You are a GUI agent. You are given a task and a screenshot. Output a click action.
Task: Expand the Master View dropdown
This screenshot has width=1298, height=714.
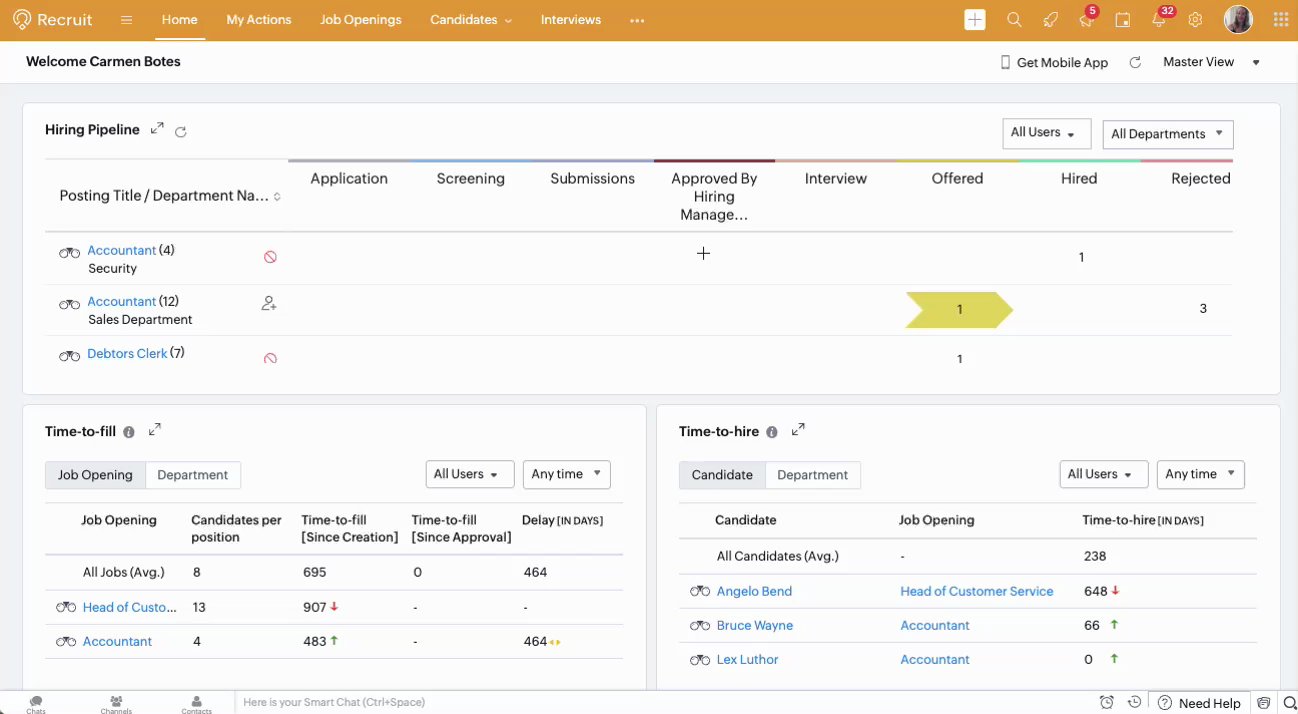[1210, 62]
